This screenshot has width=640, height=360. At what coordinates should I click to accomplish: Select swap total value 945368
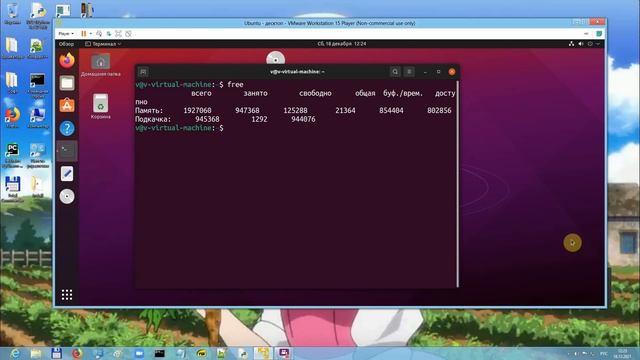tap(207, 119)
